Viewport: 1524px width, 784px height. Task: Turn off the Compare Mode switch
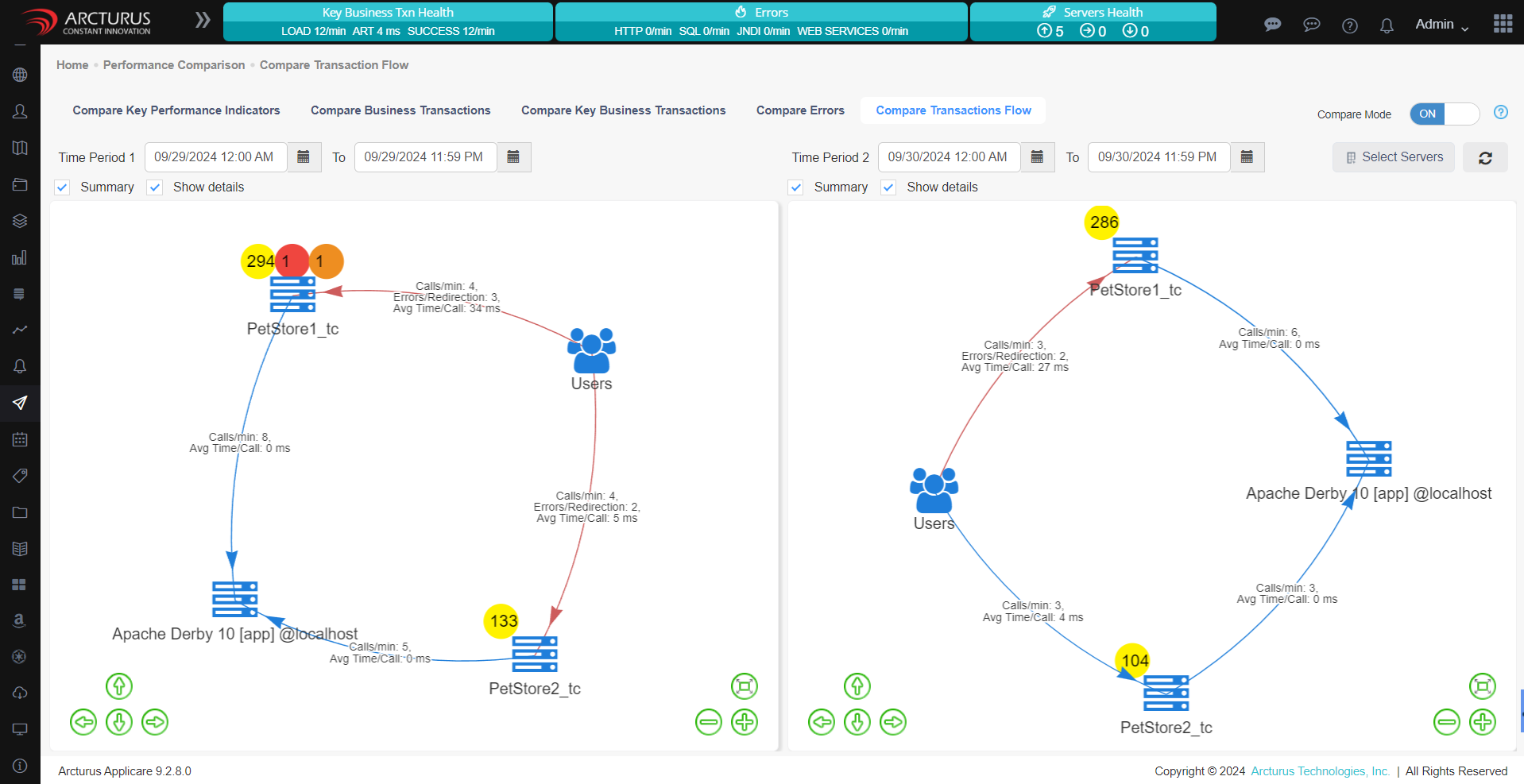pyautogui.click(x=1444, y=114)
